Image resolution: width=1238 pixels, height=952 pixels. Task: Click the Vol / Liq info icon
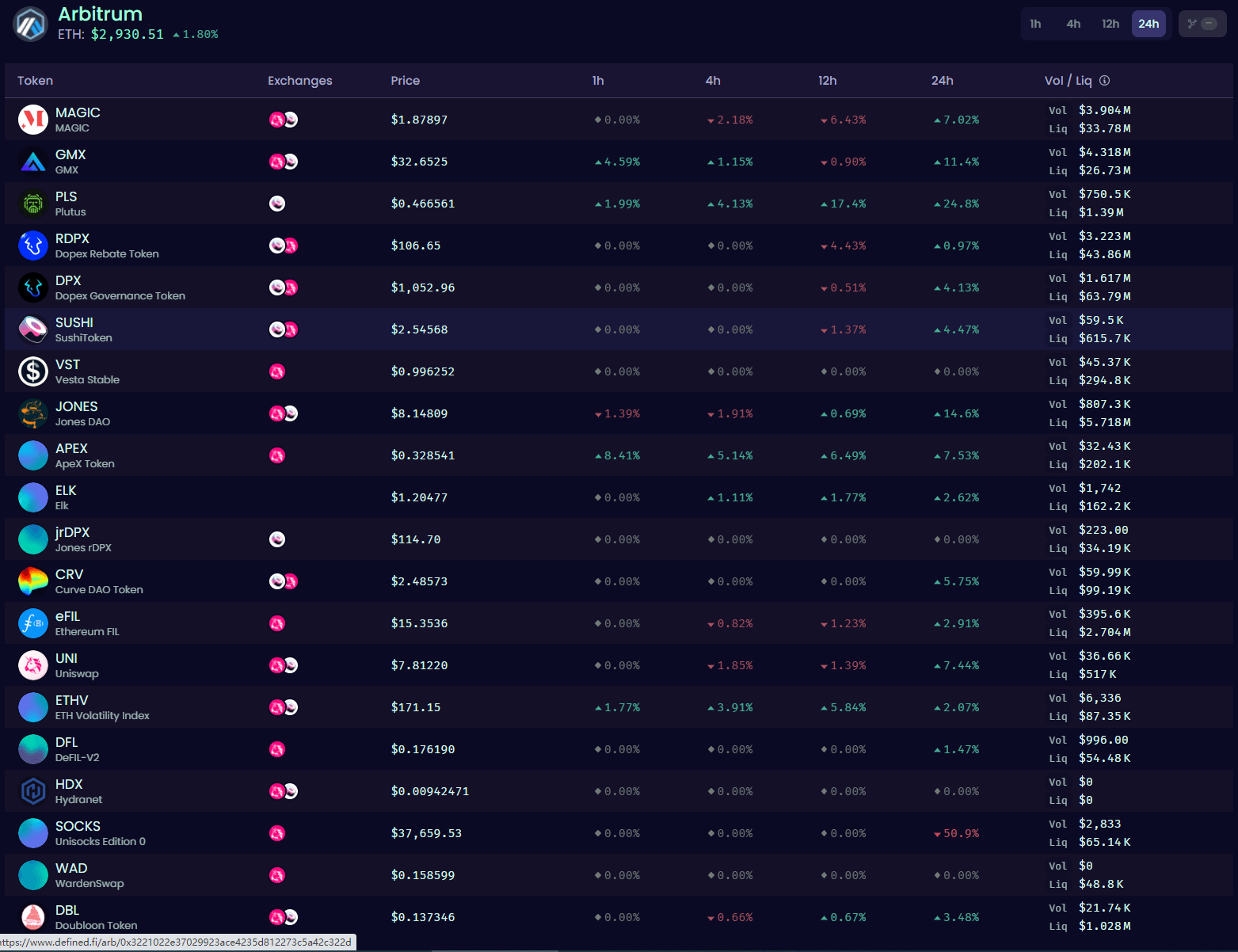coord(1105,80)
